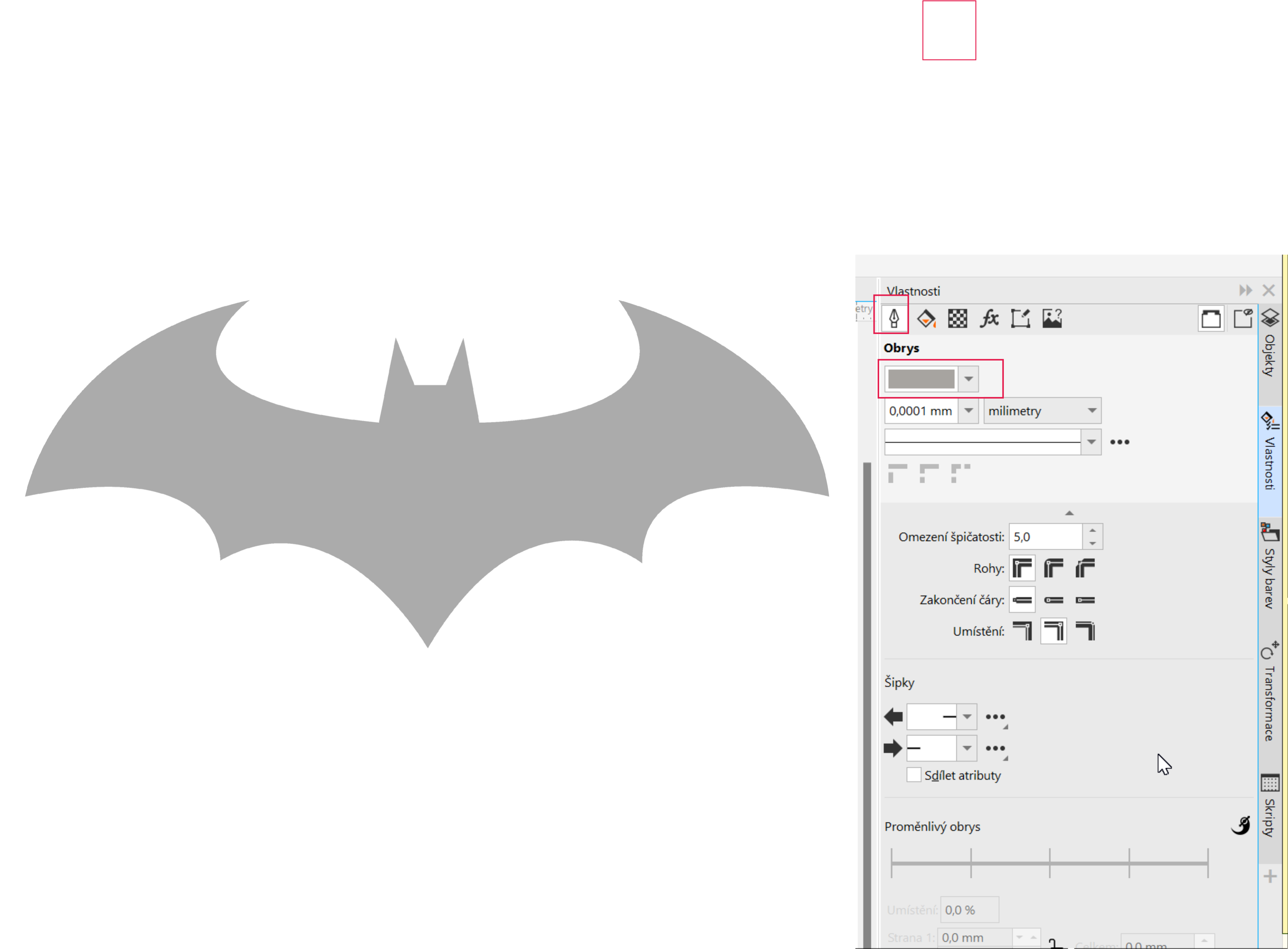Open the Transparency checkerboard icon

click(957, 318)
